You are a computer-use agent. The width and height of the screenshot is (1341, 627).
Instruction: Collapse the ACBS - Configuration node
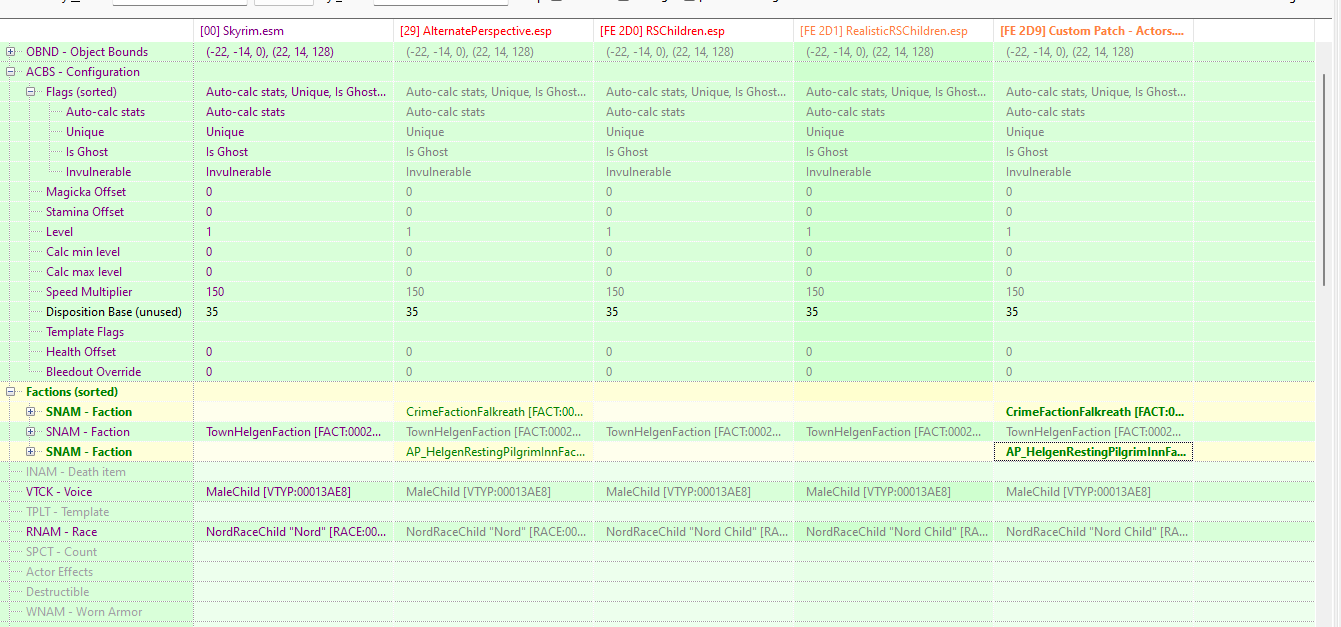click(x=11, y=72)
